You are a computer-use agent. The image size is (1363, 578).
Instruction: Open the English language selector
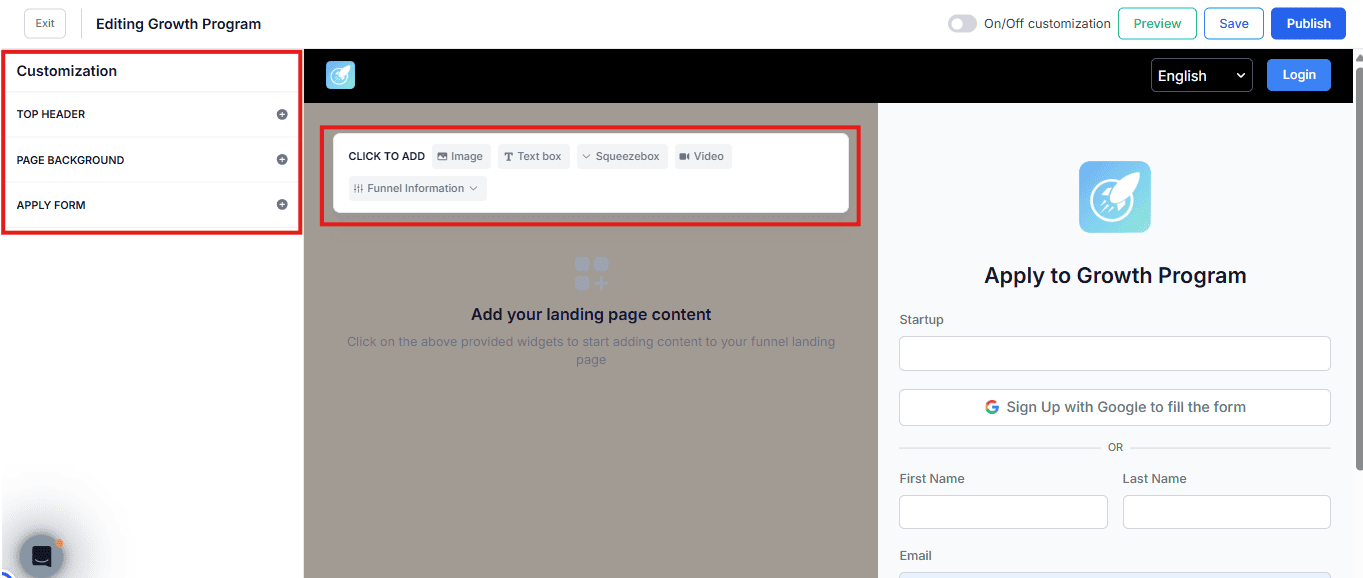(x=1201, y=75)
